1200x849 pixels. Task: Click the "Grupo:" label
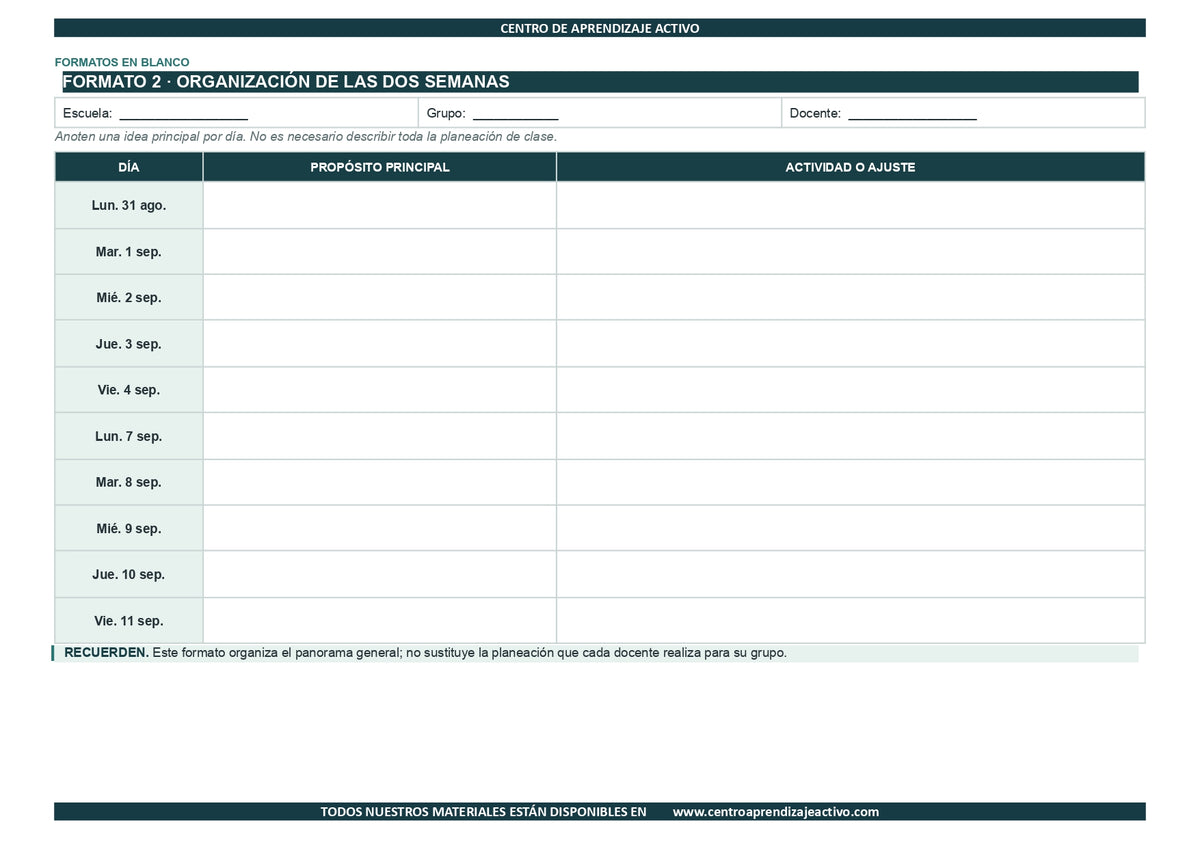tap(446, 114)
